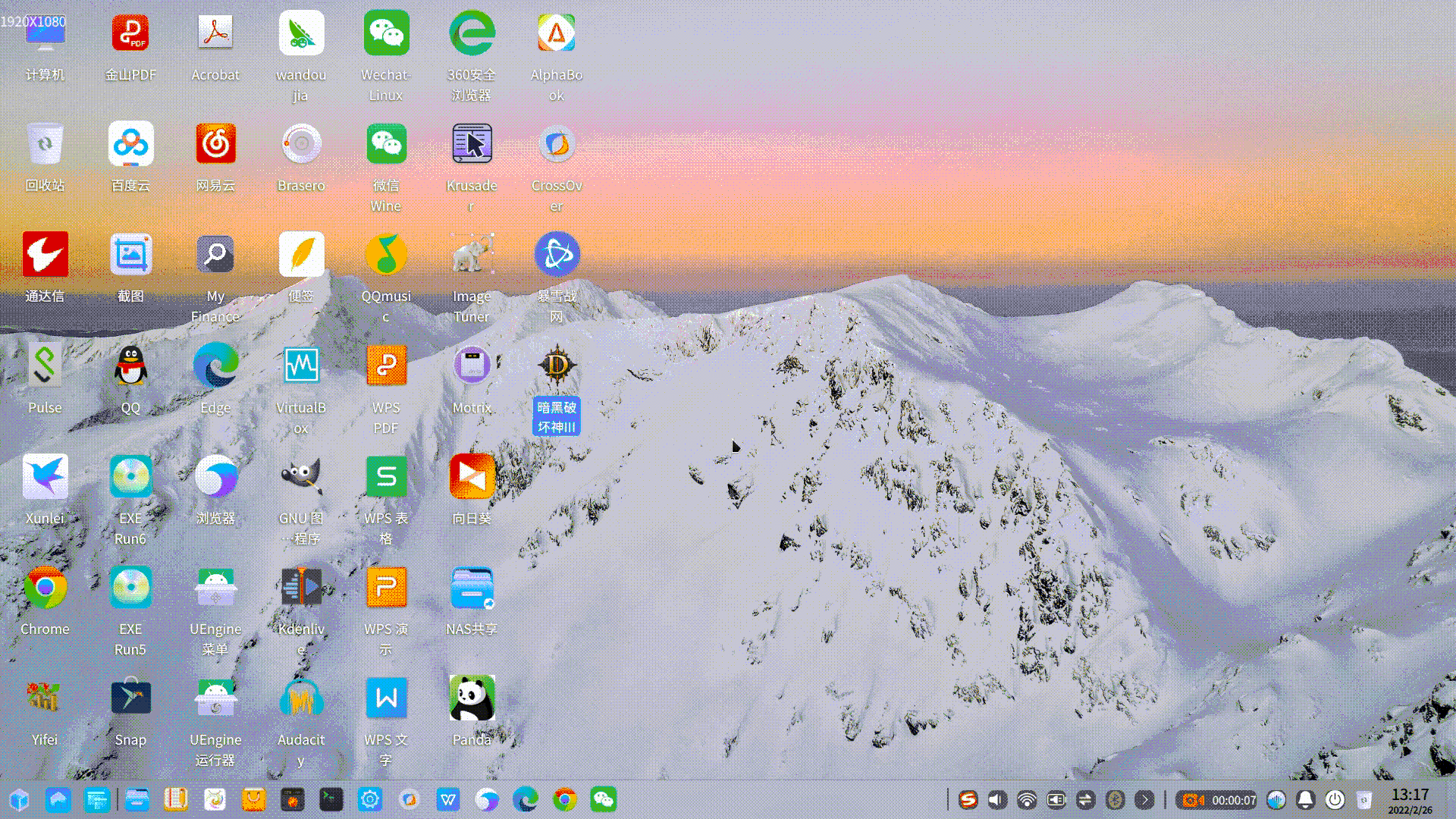Expand the tray with the arrow chevron
Screen dimensions: 1456x819
[1144, 800]
